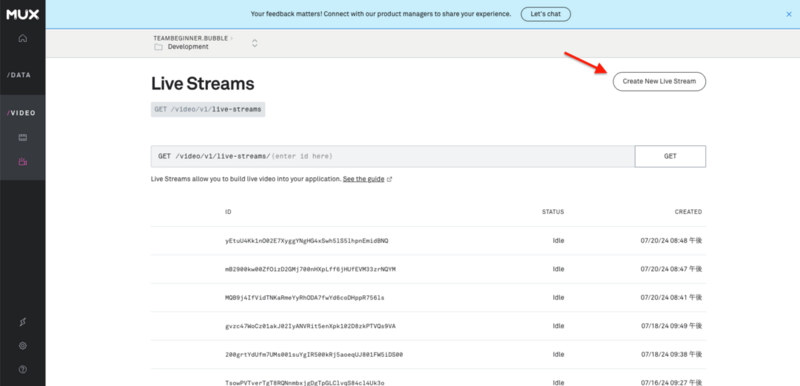
Task: Open the Assets icon under Video
Action: 22,138
